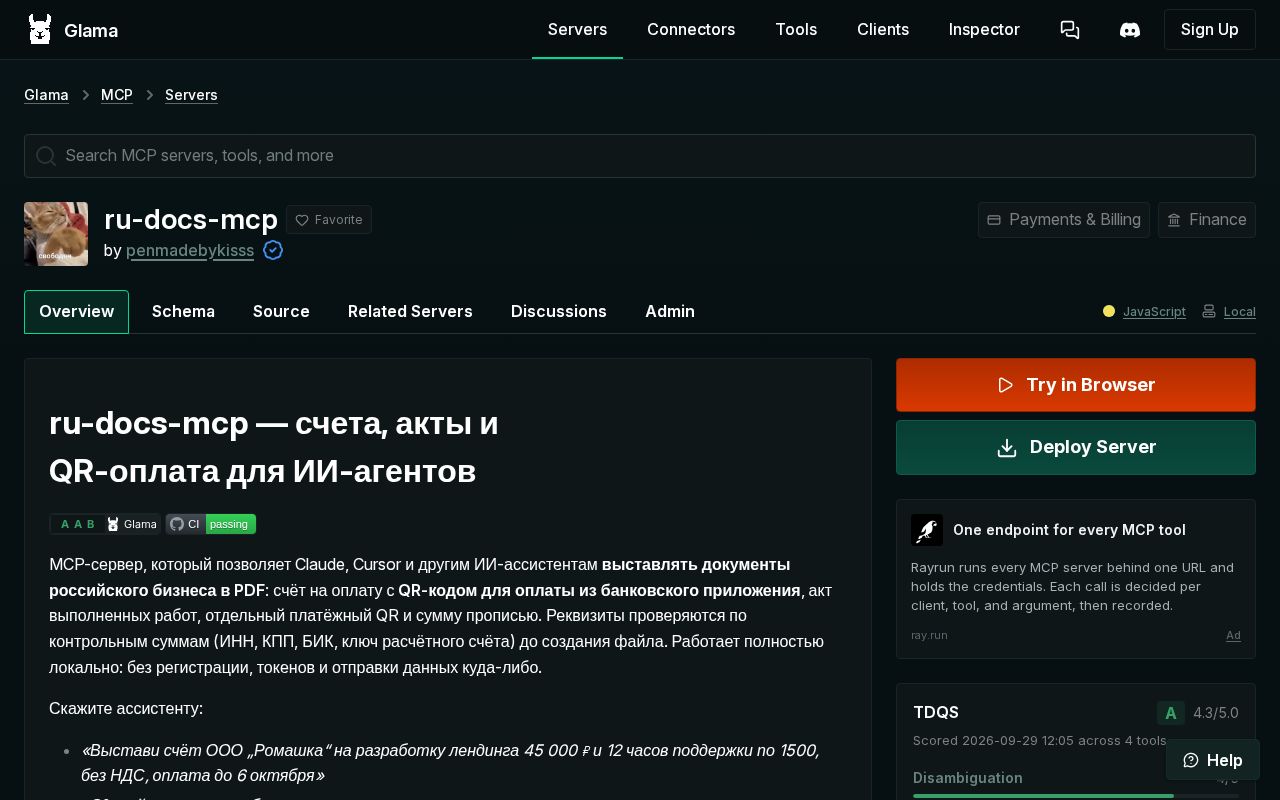Click the search magnifier icon

(45, 156)
